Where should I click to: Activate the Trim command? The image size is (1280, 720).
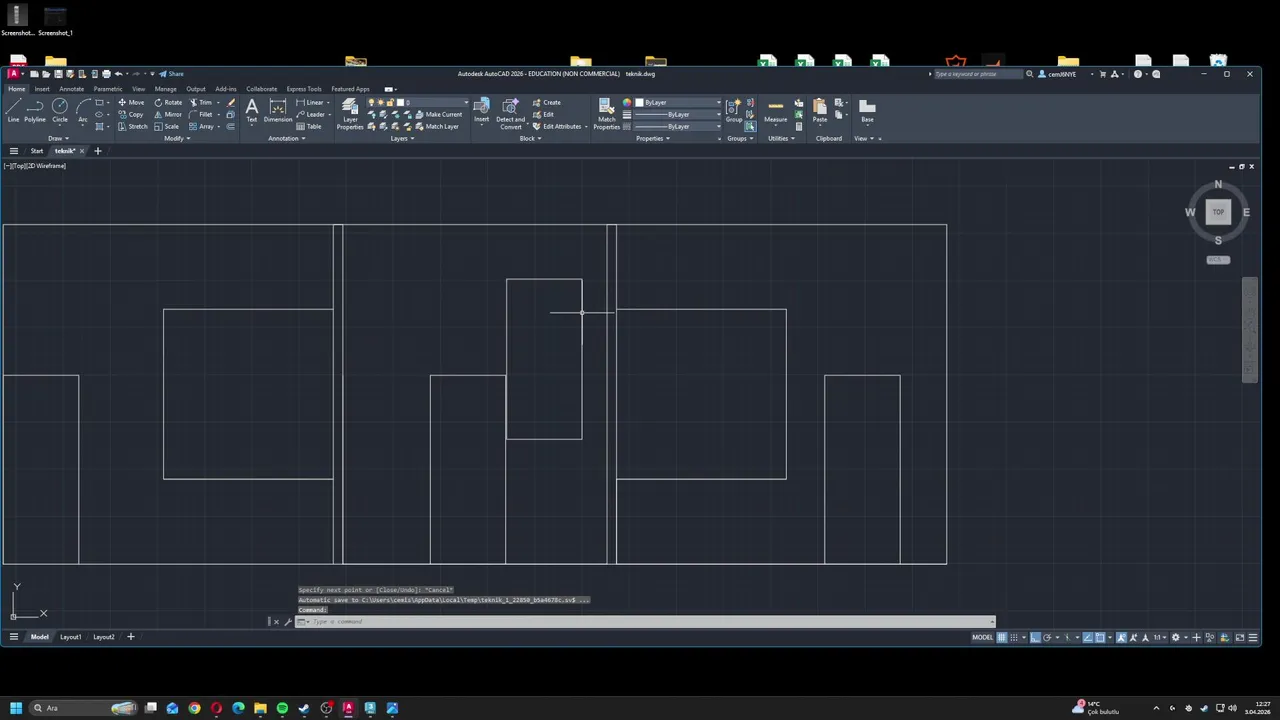[x=201, y=102]
